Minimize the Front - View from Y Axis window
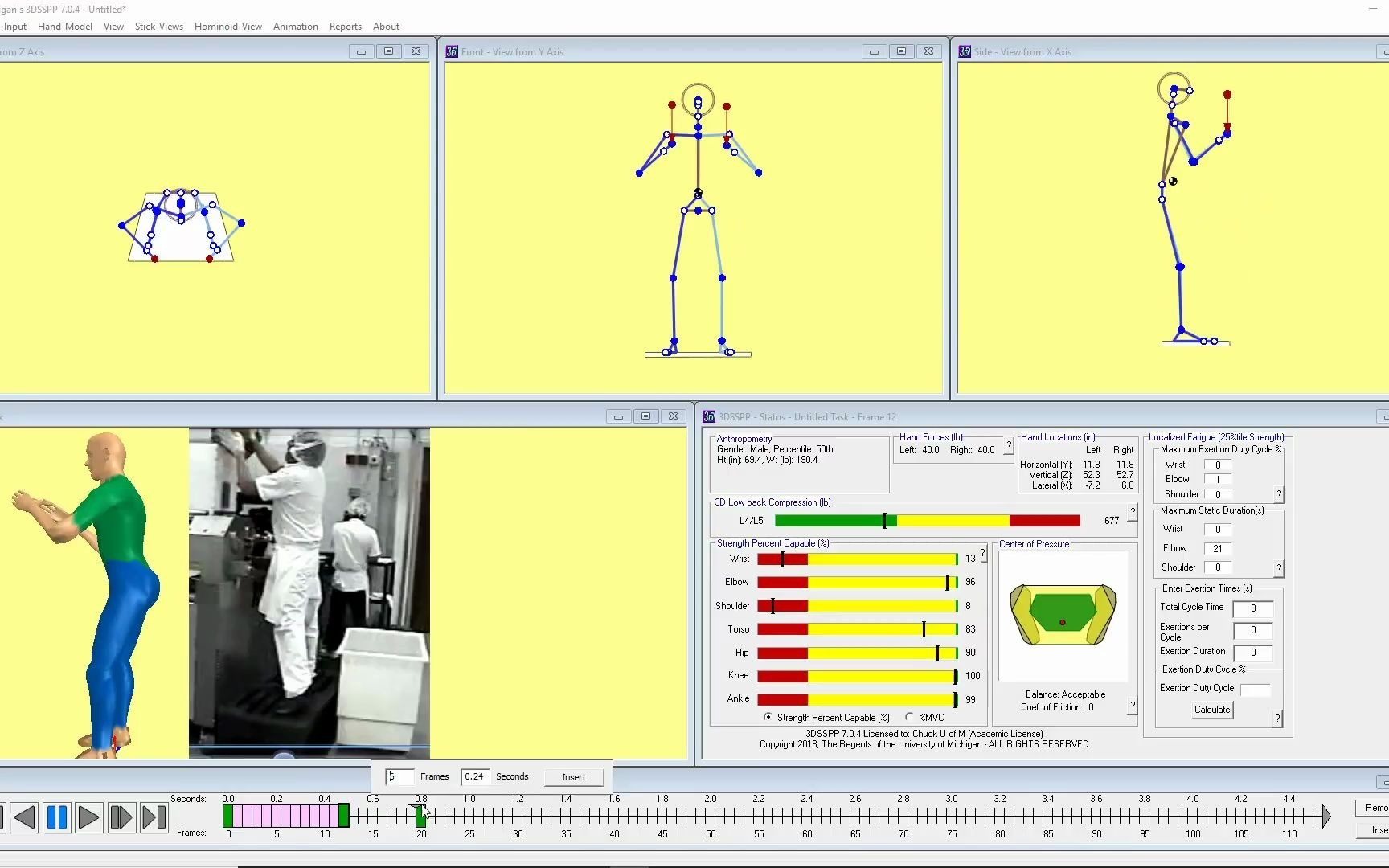1389x868 pixels. (x=874, y=51)
